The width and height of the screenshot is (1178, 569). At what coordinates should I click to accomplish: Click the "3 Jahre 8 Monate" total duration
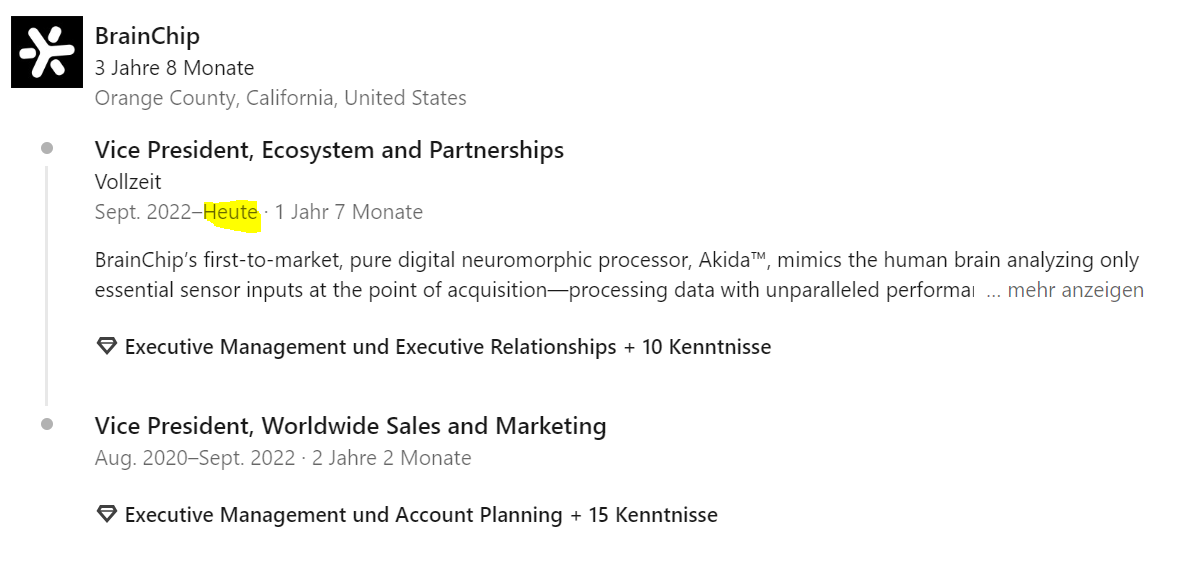pyautogui.click(x=174, y=68)
